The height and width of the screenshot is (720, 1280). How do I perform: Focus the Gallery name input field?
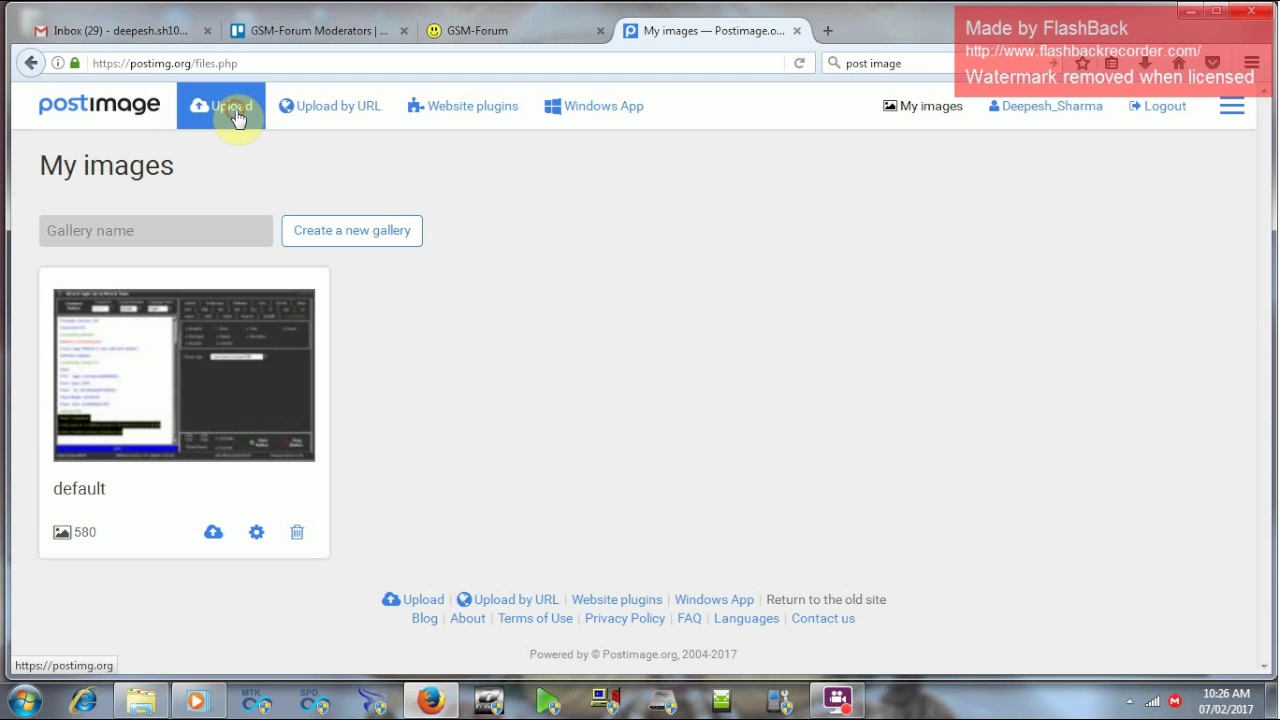tap(156, 231)
